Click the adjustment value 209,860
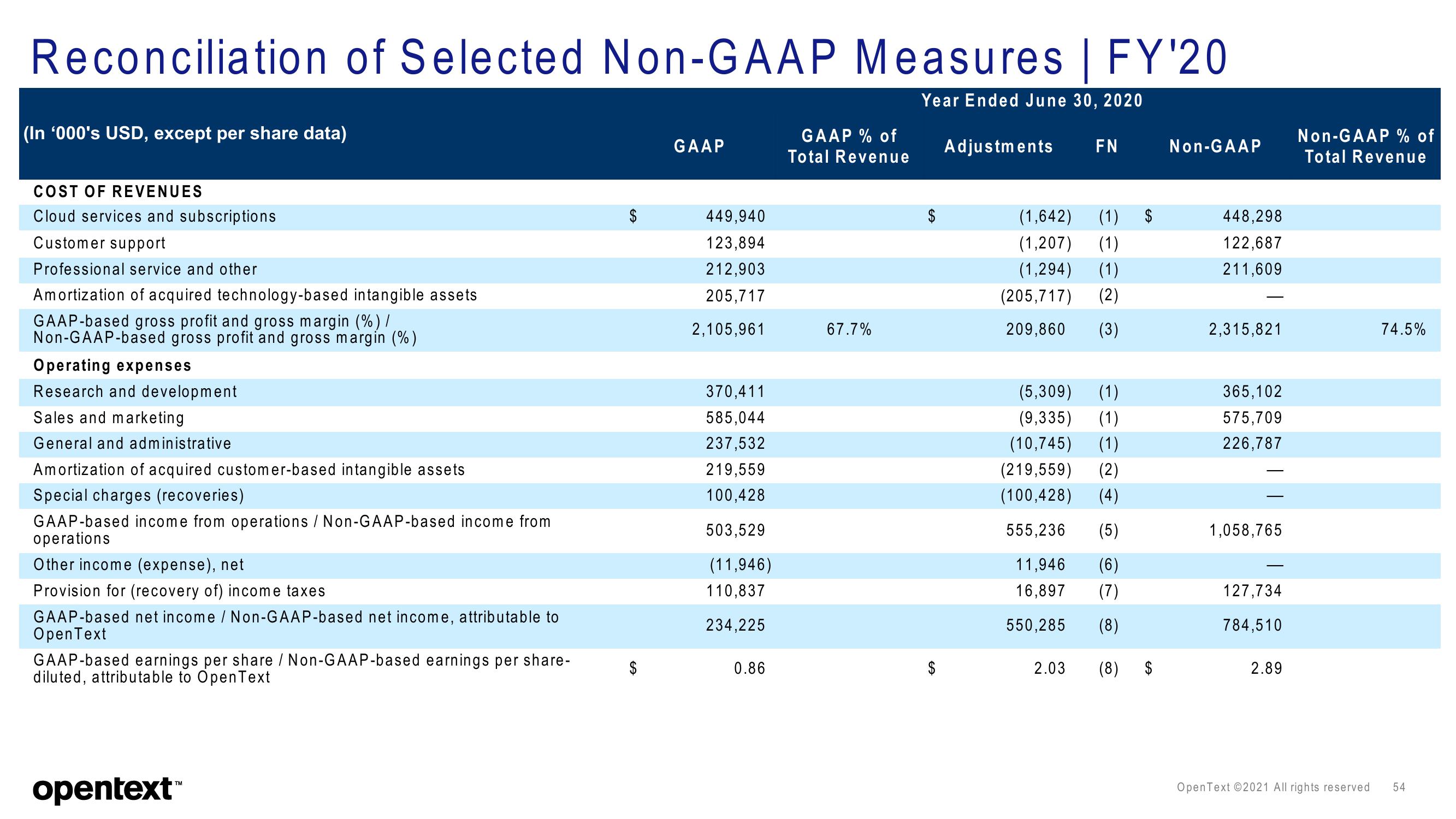The height and width of the screenshot is (819, 1456). pos(1035,329)
